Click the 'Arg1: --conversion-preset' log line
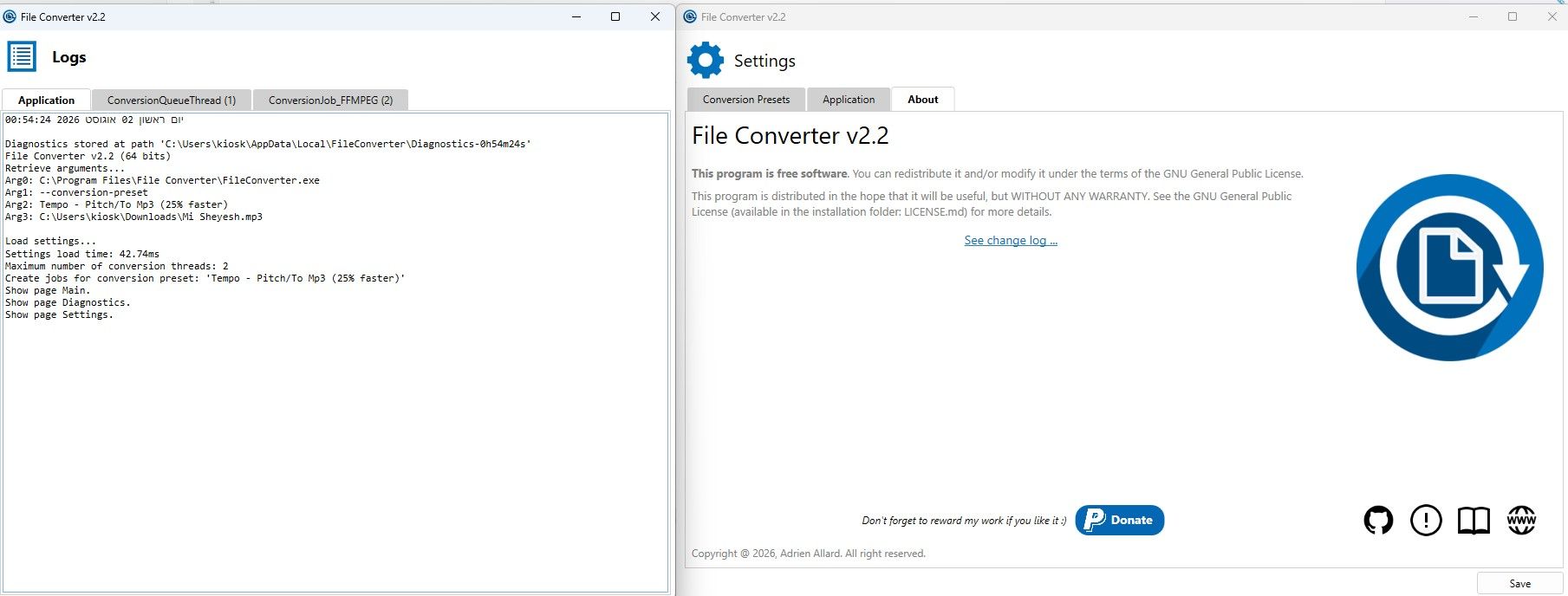1568x596 pixels. point(76,192)
